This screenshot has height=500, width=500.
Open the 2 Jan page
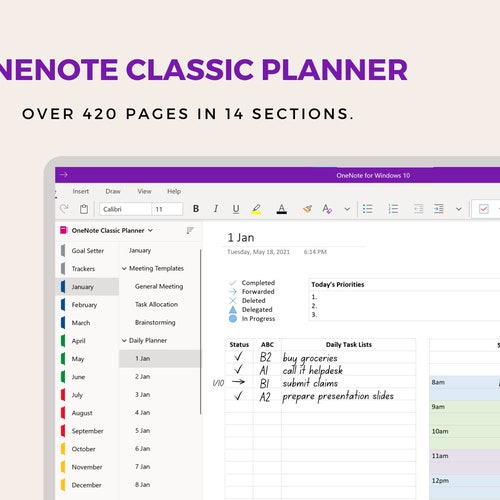pos(160,377)
